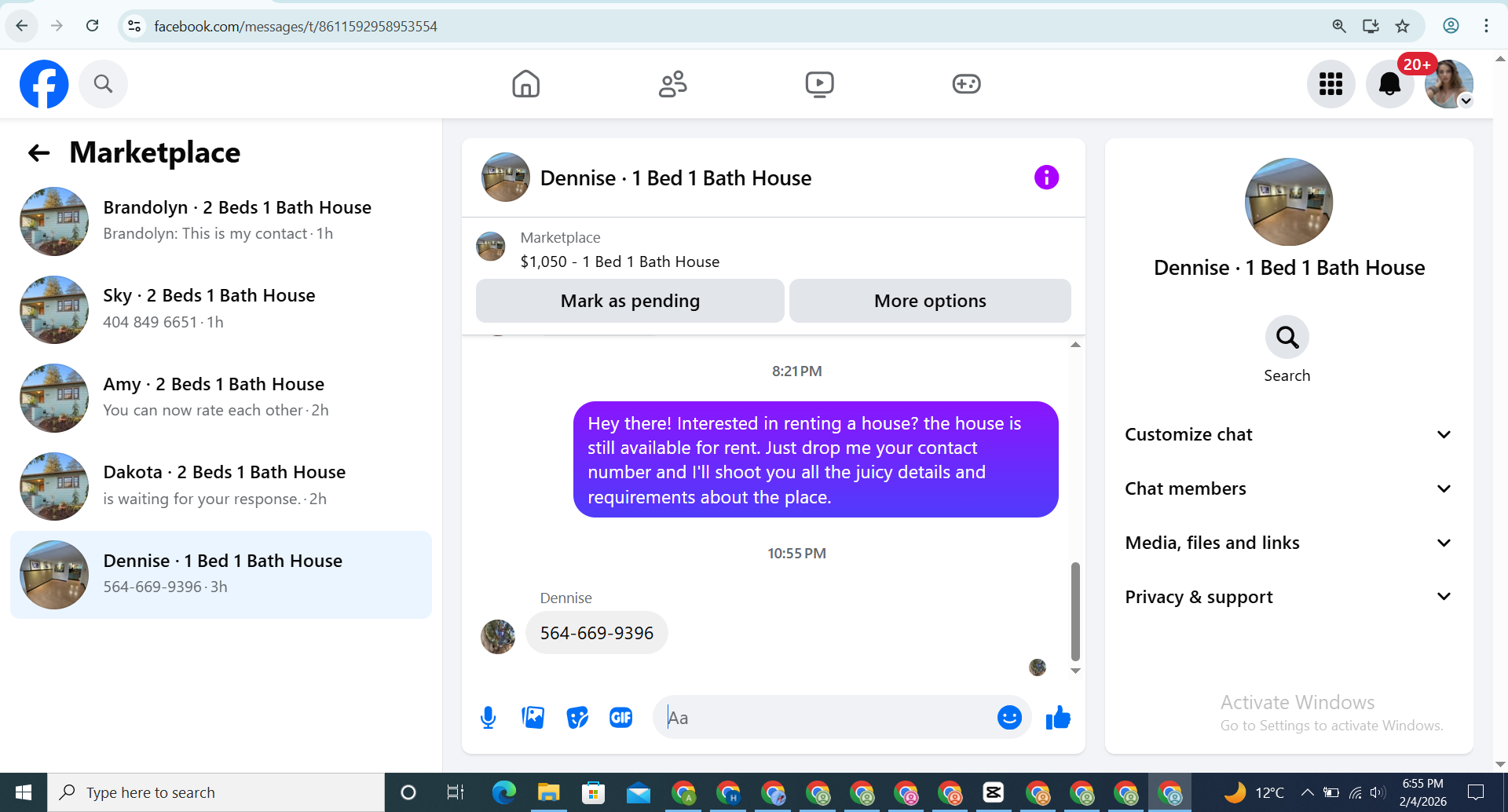Show hidden system tray icons chevron
1508x812 pixels.
(x=1307, y=792)
